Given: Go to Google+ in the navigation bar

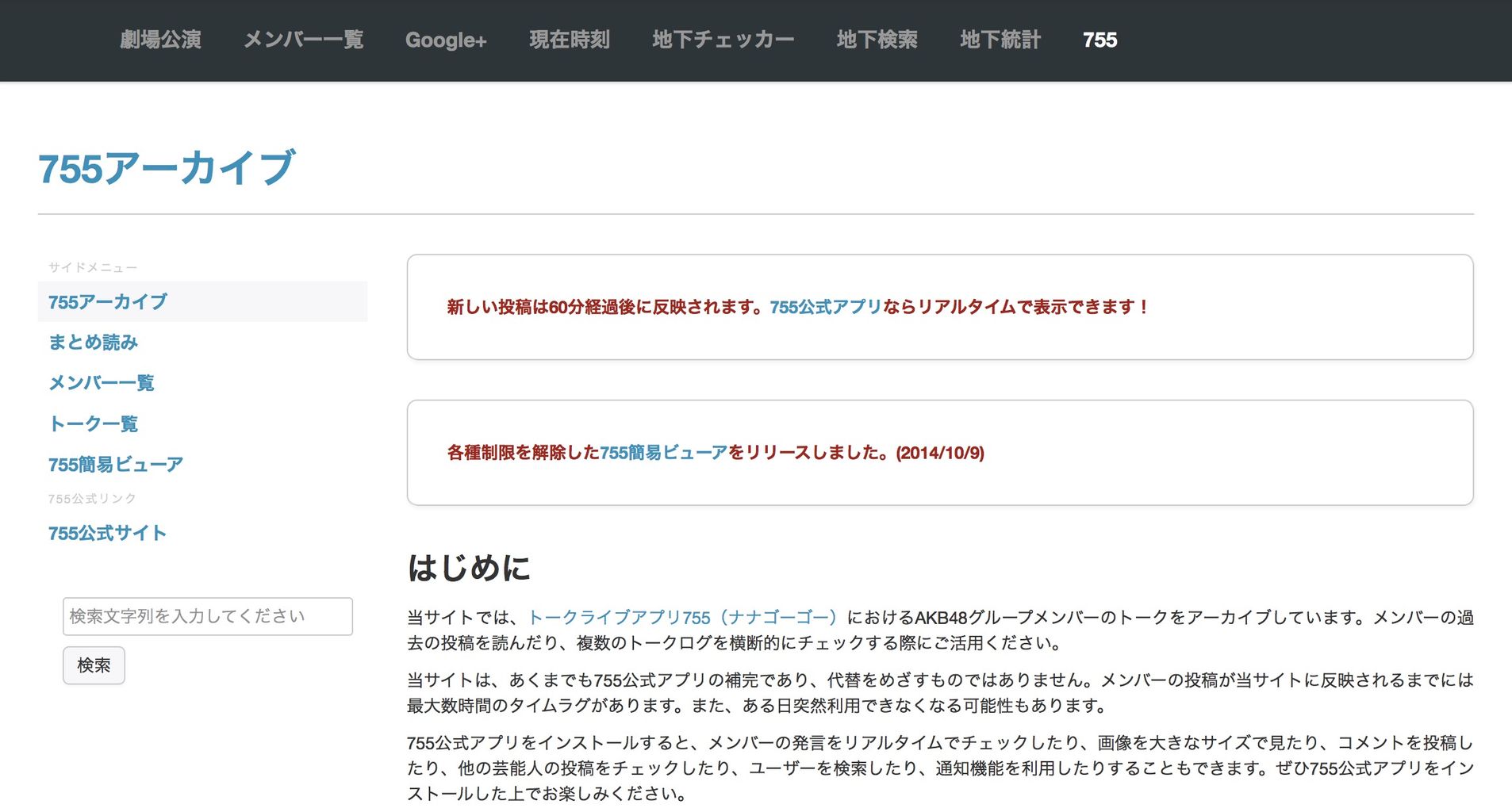Looking at the screenshot, I should tap(446, 40).
